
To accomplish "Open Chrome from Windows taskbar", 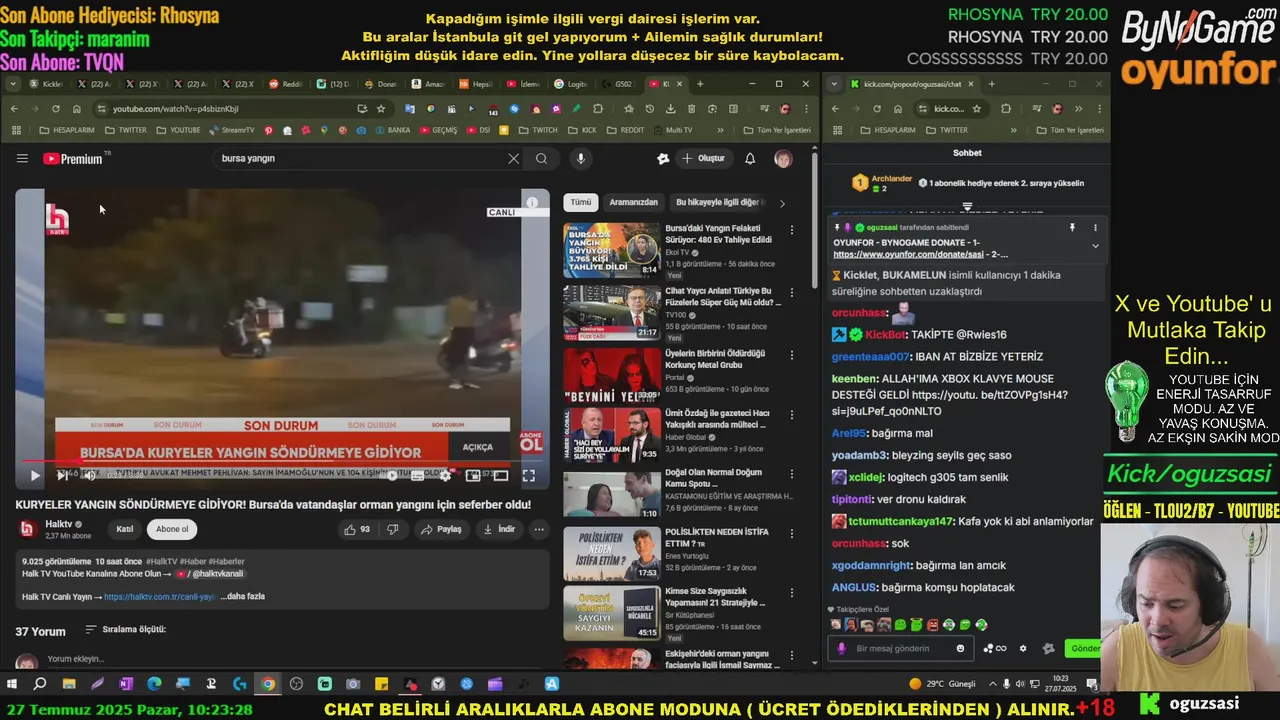I will (x=268, y=684).
